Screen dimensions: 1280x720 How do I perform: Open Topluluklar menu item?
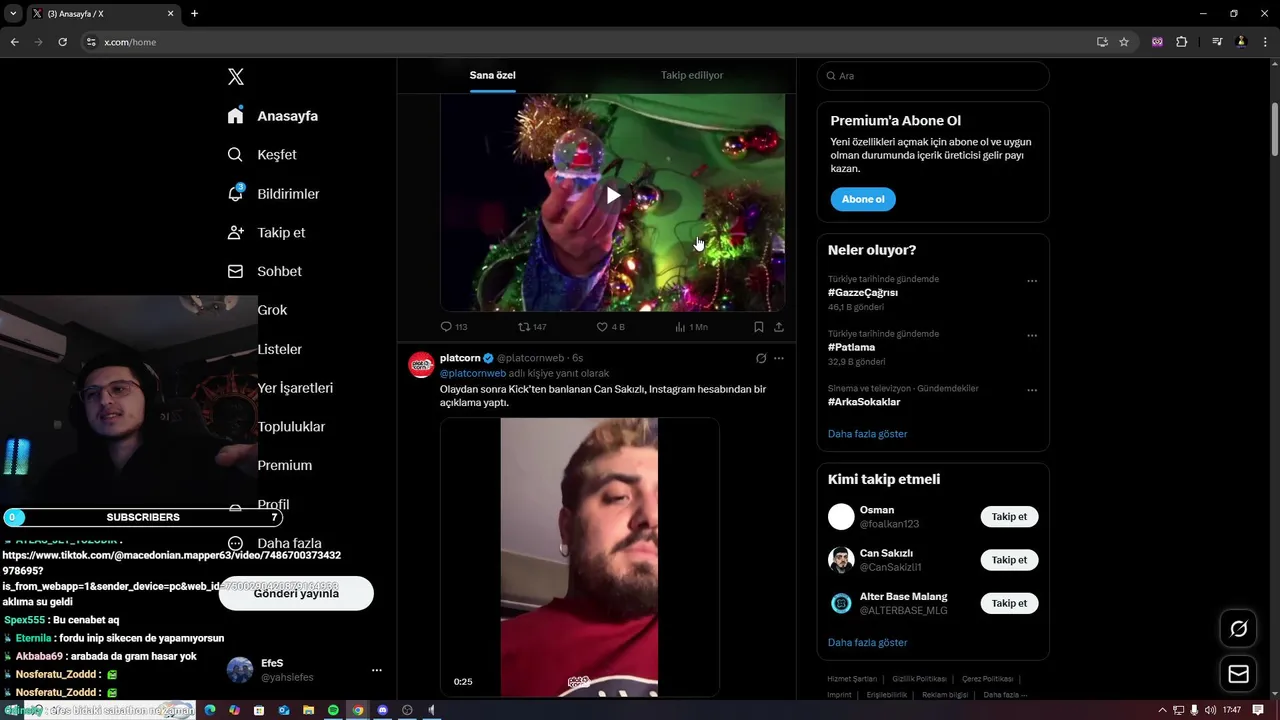[291, 427]
